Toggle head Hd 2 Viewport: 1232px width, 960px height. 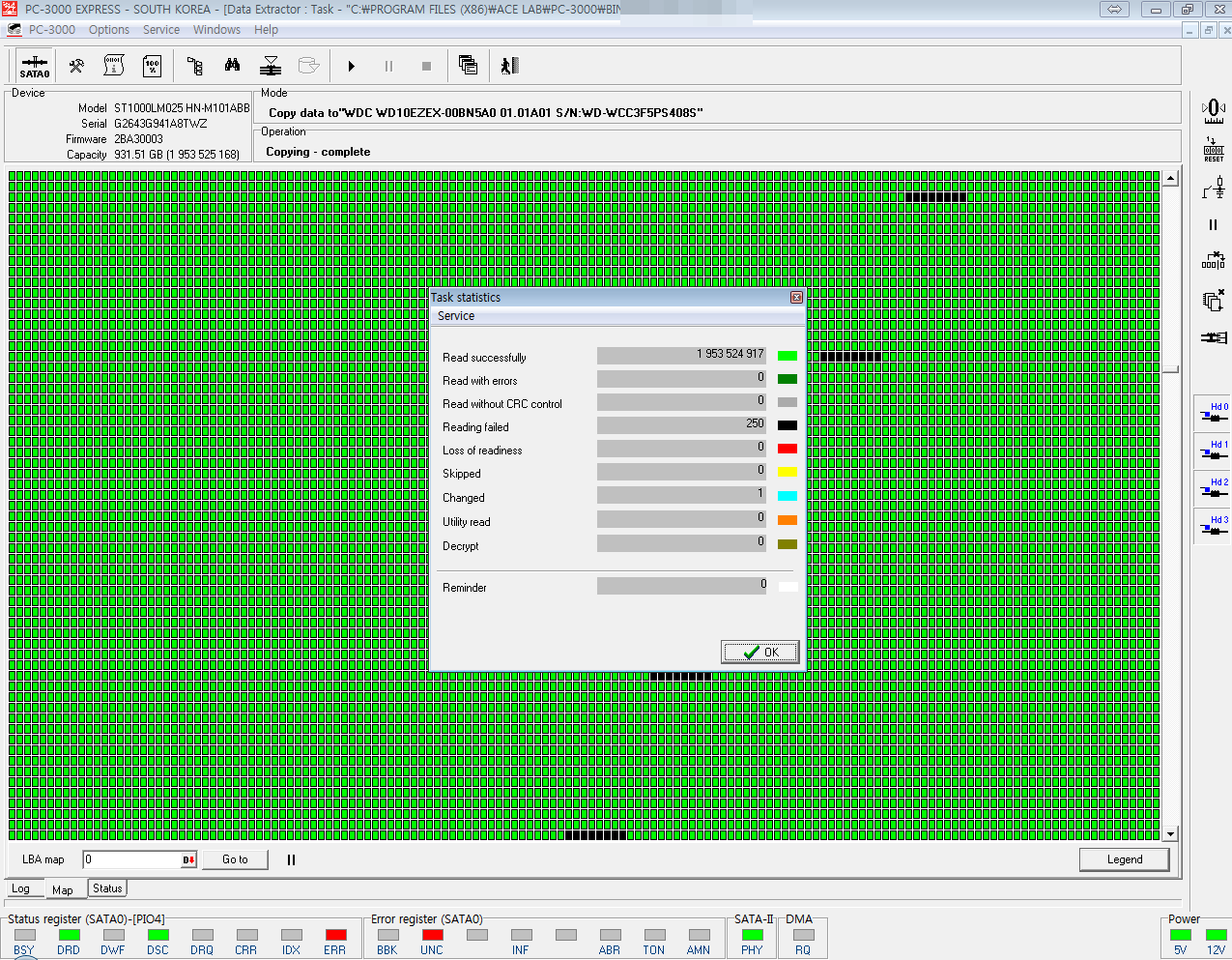[1214, 488]
